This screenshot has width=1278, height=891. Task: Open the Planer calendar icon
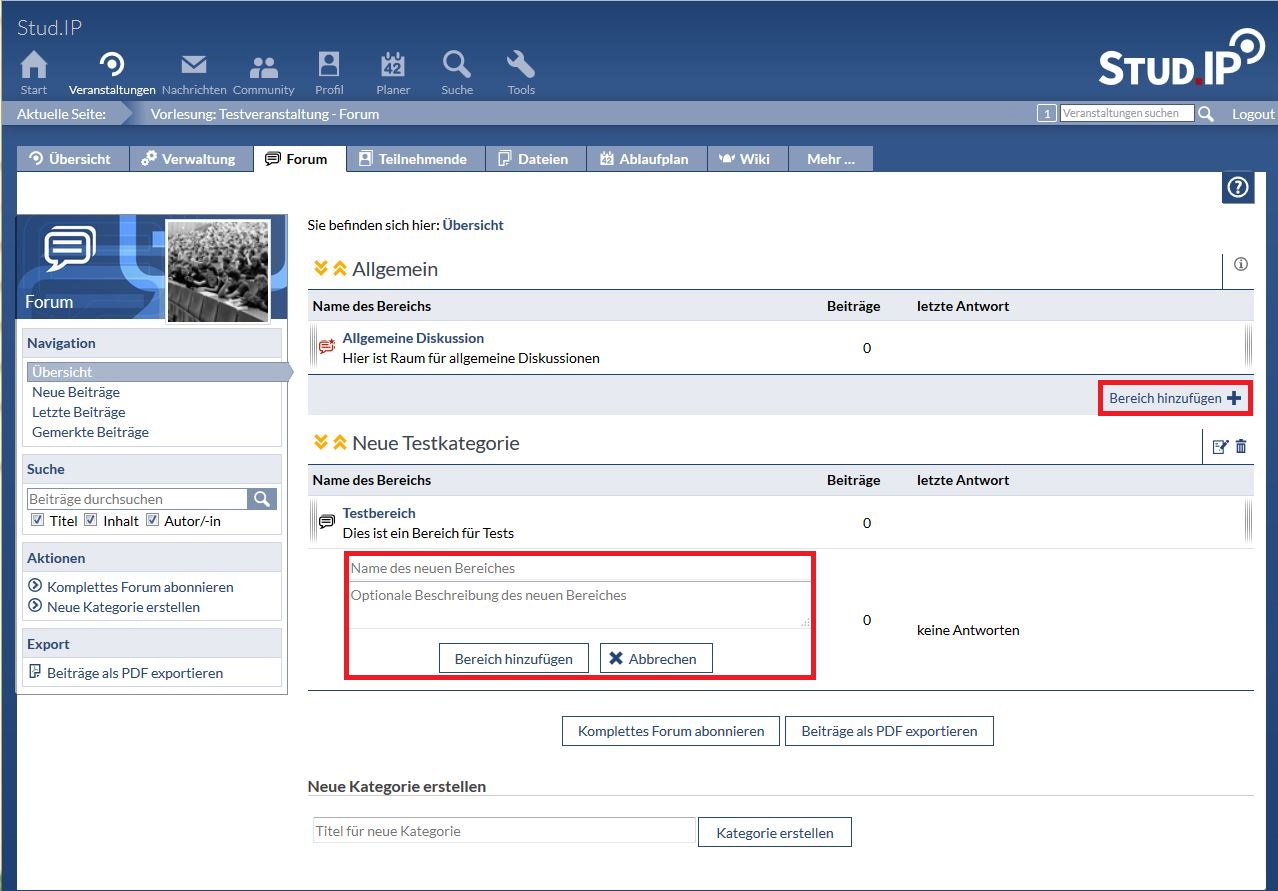(x=393, y=66)
